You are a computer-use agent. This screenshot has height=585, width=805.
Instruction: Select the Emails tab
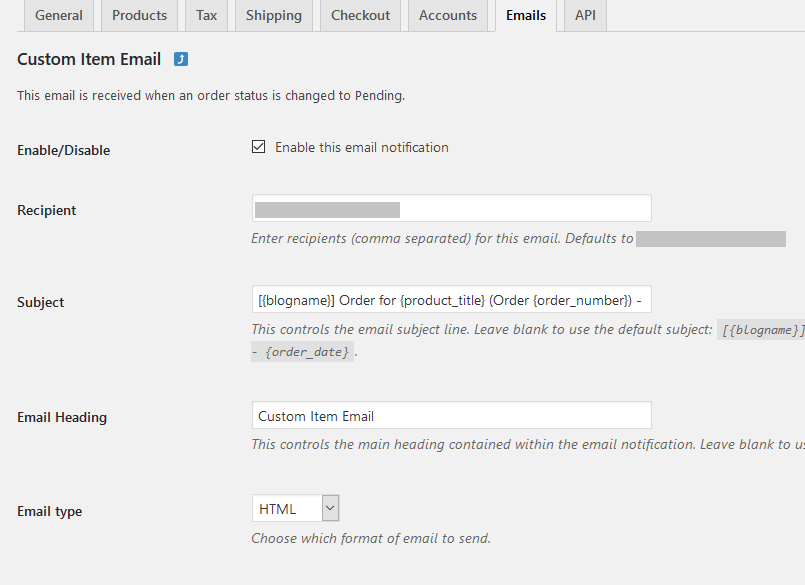(526, 15)
